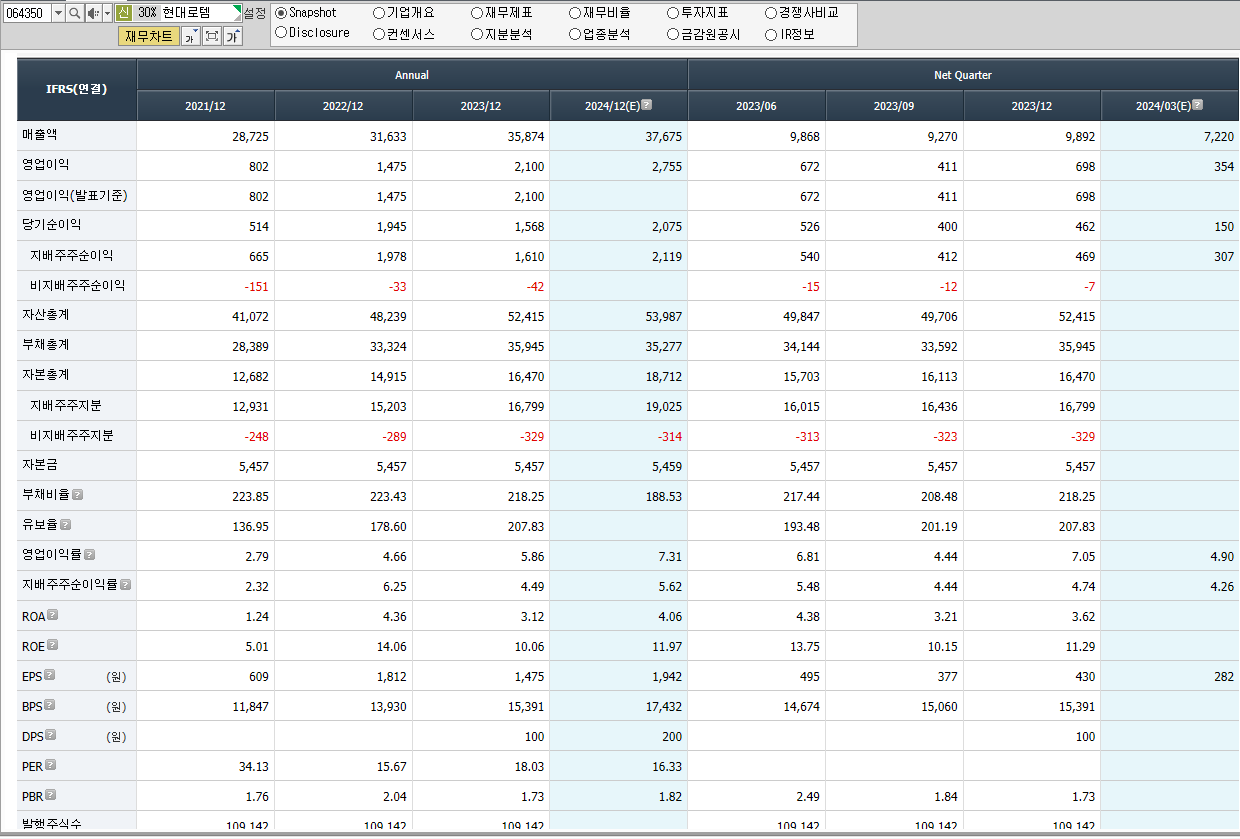Click the 자산총계 row label
Screen dimensions: 1240x839
pyautogui.click(x=46, y=314)
